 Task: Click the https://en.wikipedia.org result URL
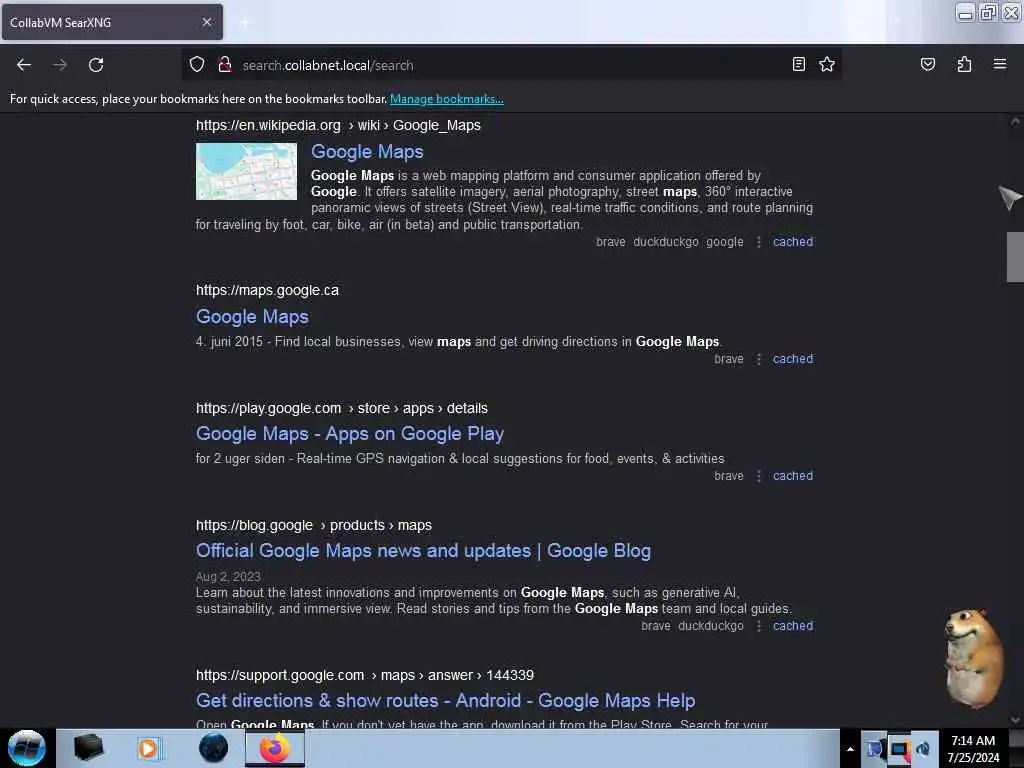click(338, 125)
